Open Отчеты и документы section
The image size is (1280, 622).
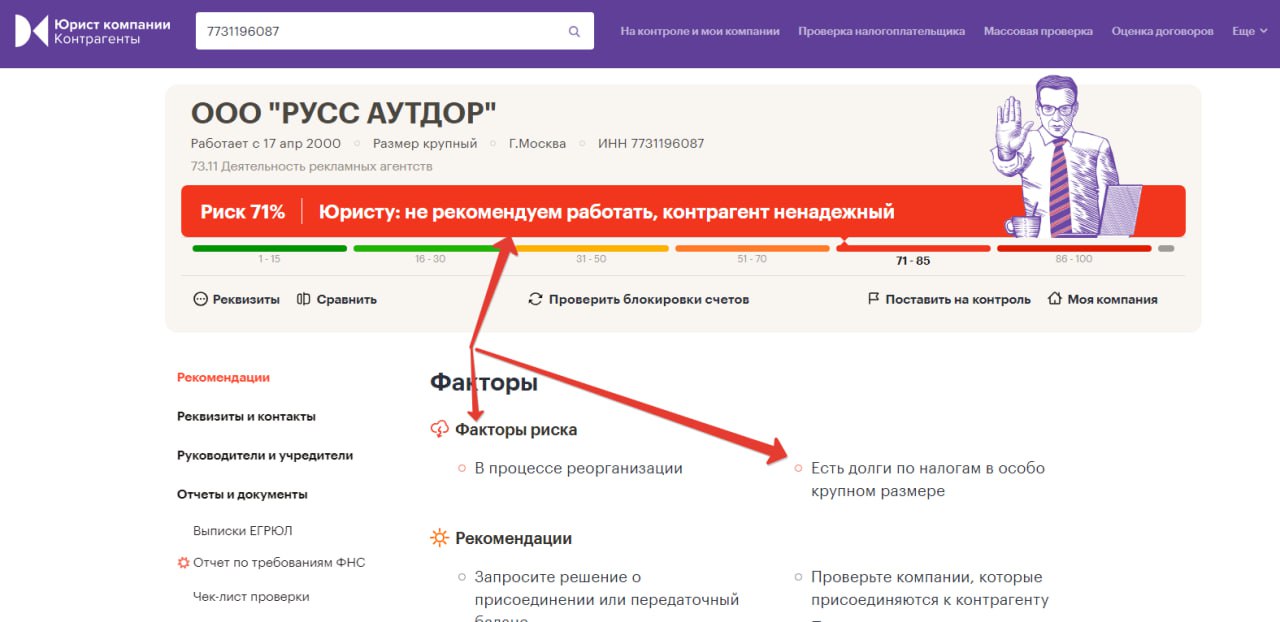point(242,495)
